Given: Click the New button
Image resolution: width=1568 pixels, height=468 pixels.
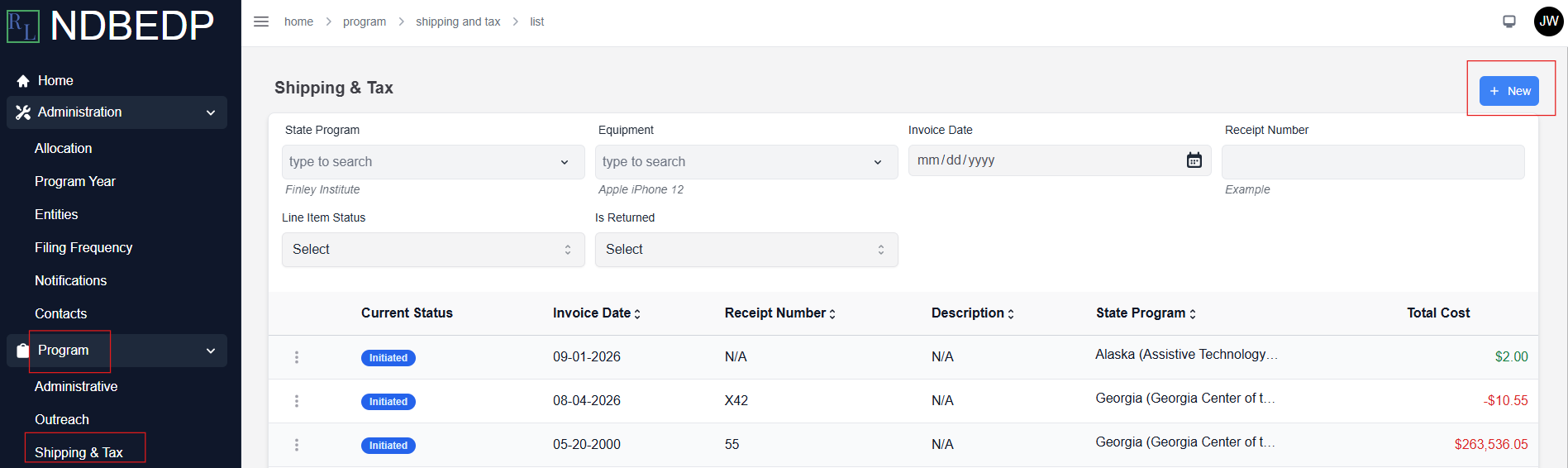Looking at the screenshot, I should (x=1509, y=91).
